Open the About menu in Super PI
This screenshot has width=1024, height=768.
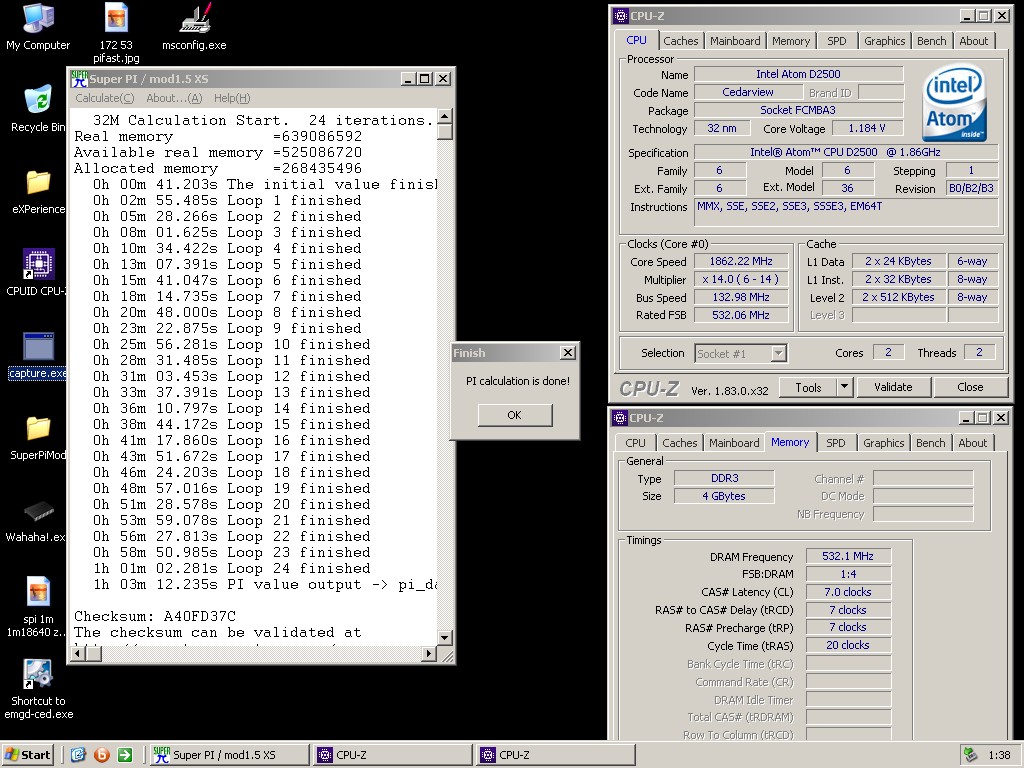174,98
